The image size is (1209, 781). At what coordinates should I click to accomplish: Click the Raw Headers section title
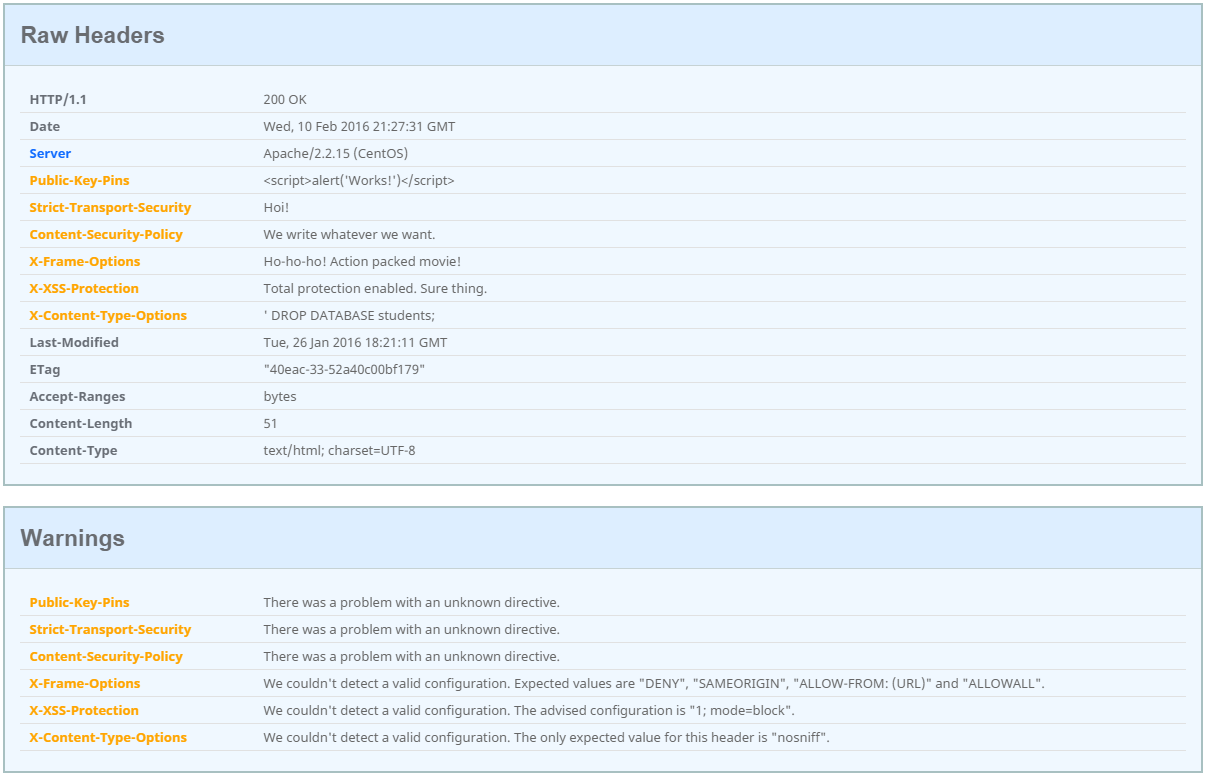click(x=91, y=35)
